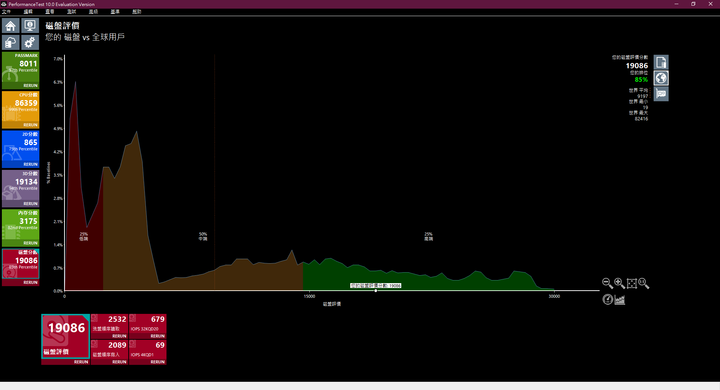720x390 pixels.
Task: Rerun the 69 IOPS 4KQD1 test
Action: (158, 362)
